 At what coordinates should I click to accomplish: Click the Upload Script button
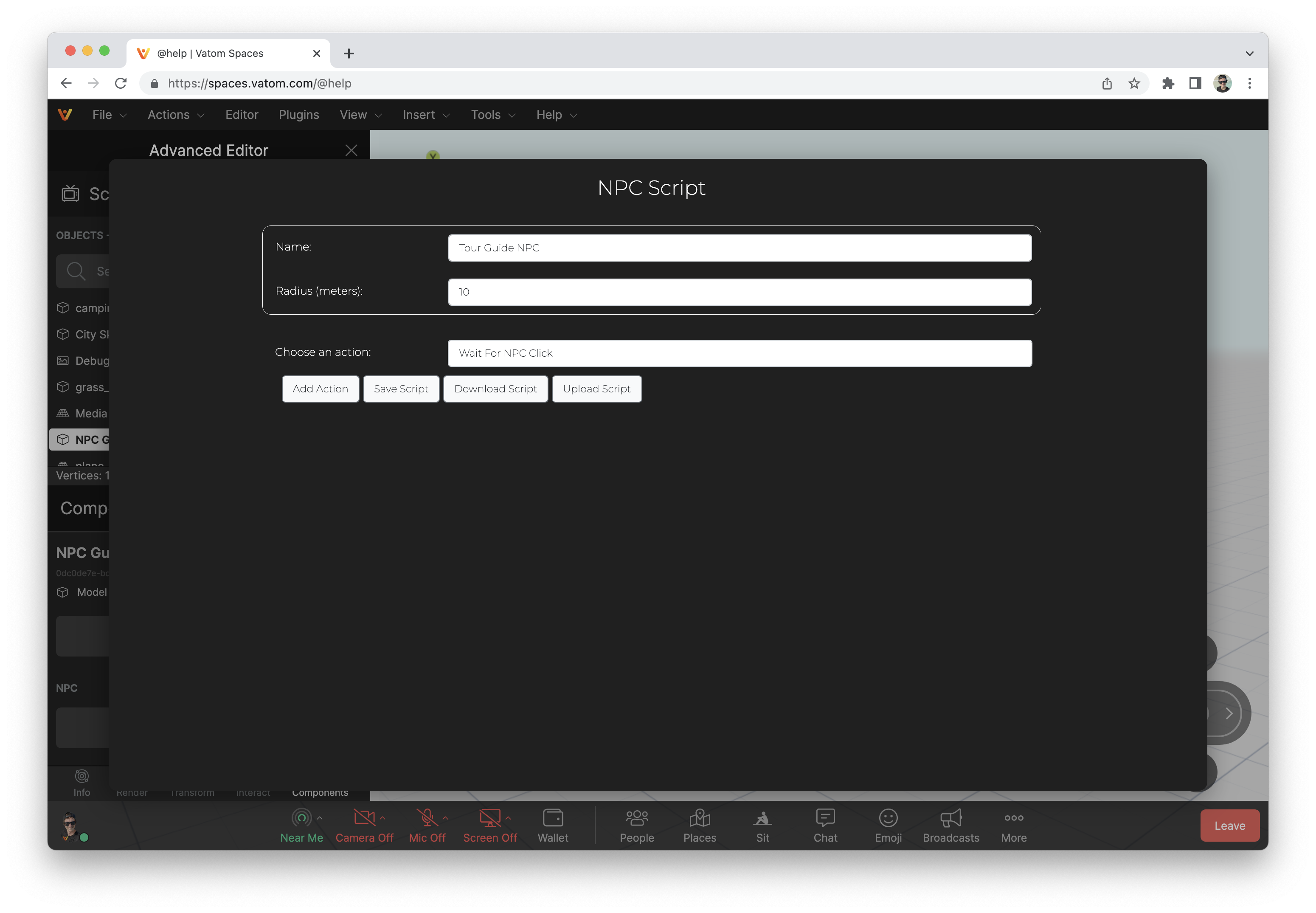tap(596, 389)
